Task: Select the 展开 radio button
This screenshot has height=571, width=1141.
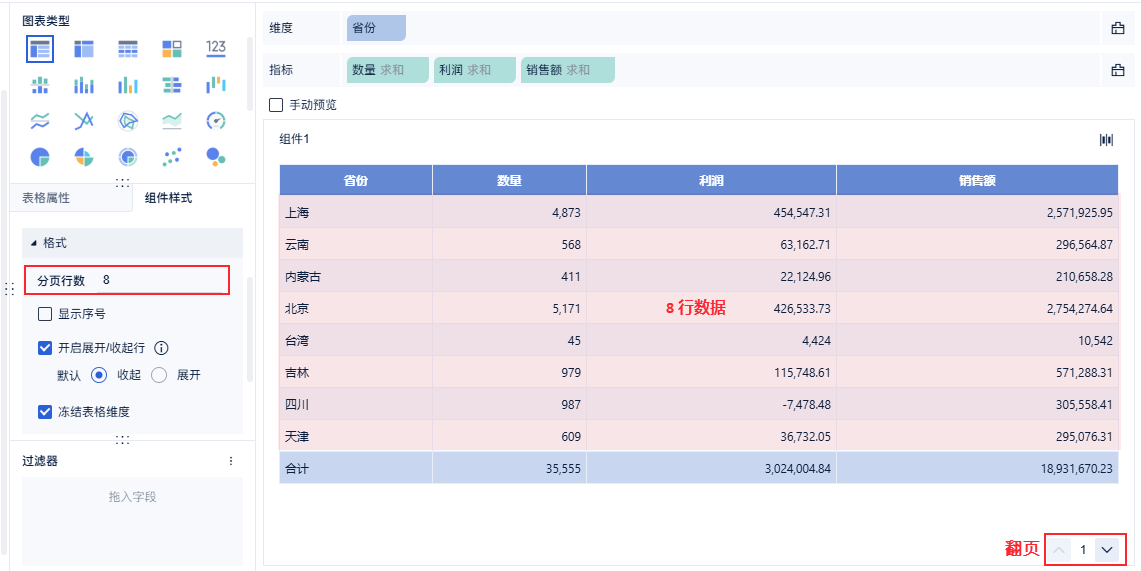Action: click(x=159, y=375)
